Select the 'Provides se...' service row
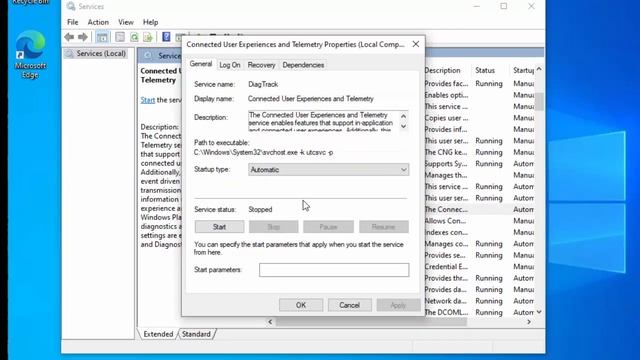This screenshot has height=360, width=640. point(480,255)
